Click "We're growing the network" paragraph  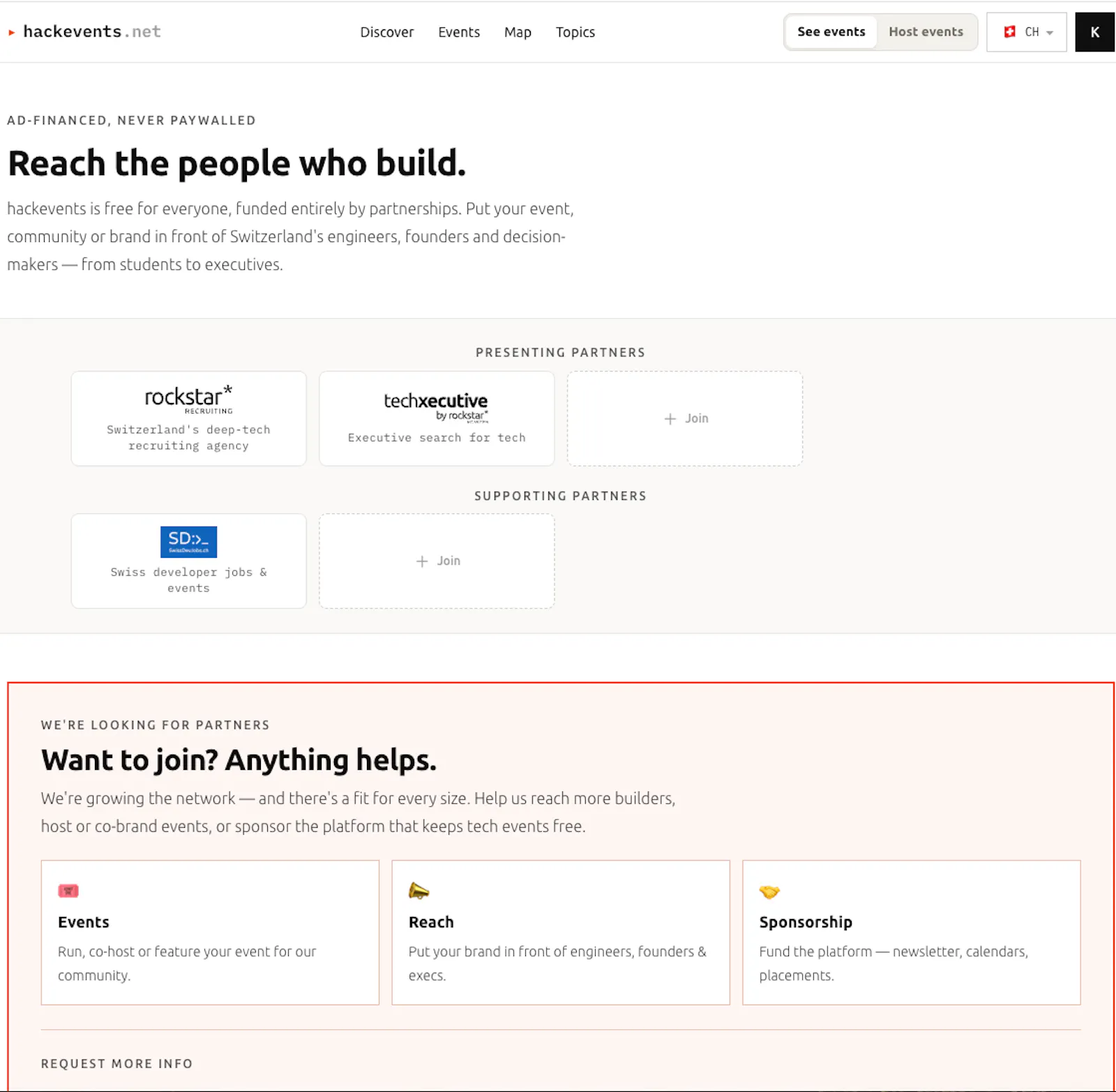[358, 812]
